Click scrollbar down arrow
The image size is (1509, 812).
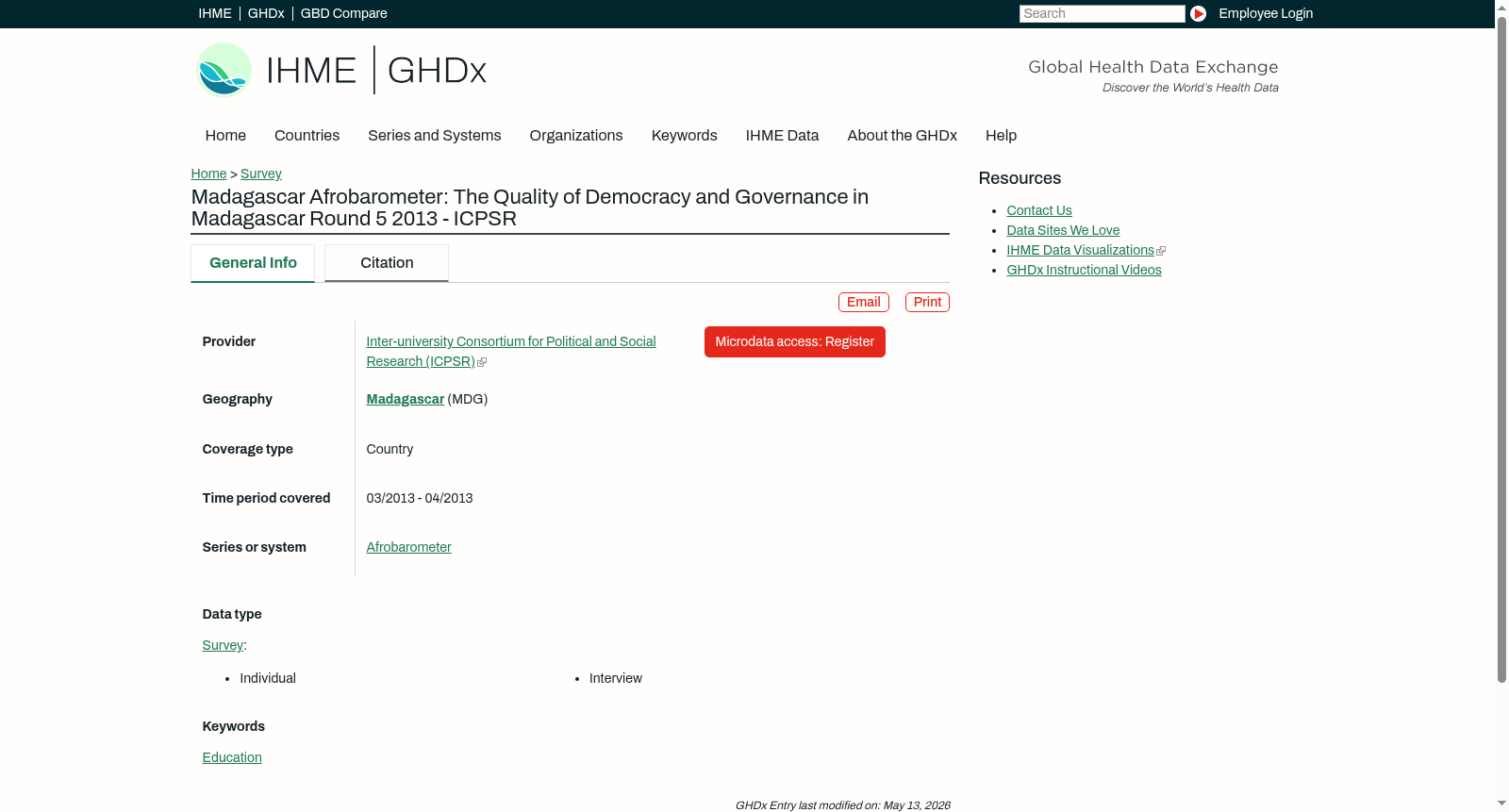pos(1501,804)
